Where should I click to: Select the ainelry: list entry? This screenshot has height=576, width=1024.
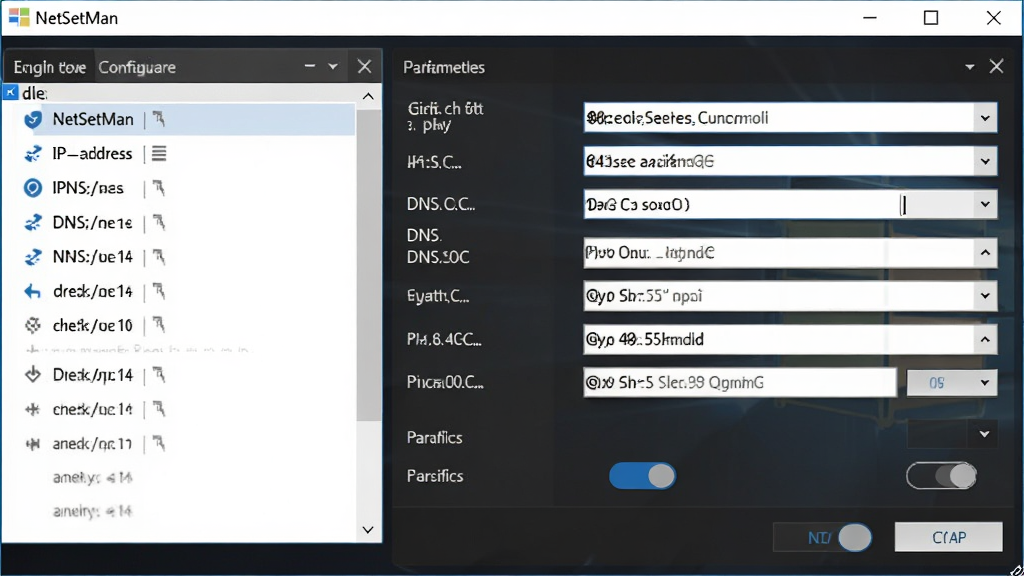pos(92,511)
